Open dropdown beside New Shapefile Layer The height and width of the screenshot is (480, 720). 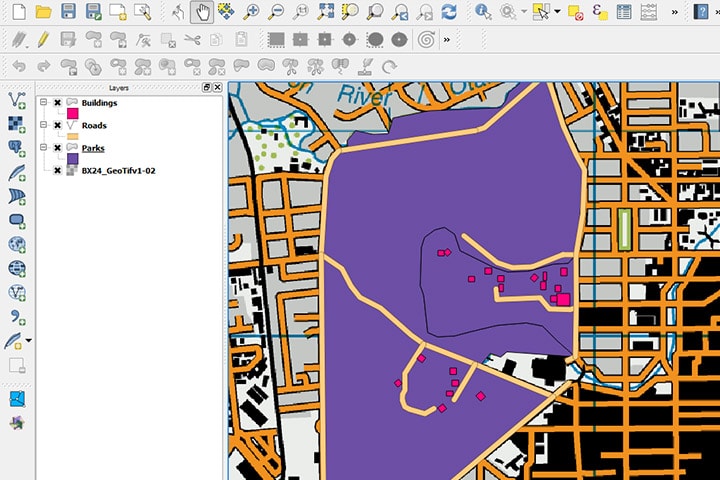pyautogui.click(x=28, y=341)
